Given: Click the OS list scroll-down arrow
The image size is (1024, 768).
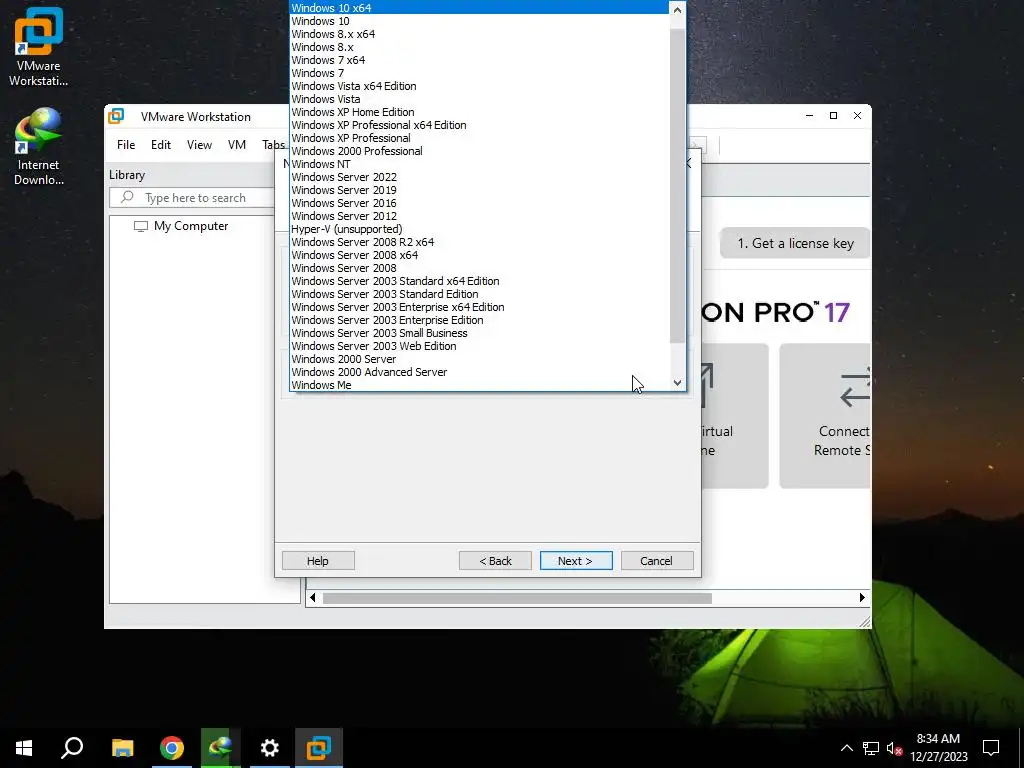Looking at the screenshot, I should click(677, 383).
